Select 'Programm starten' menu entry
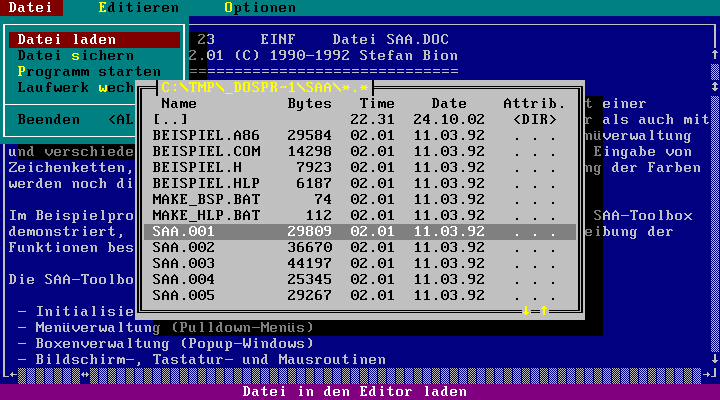The image size is (720, 400). [88, 72]
